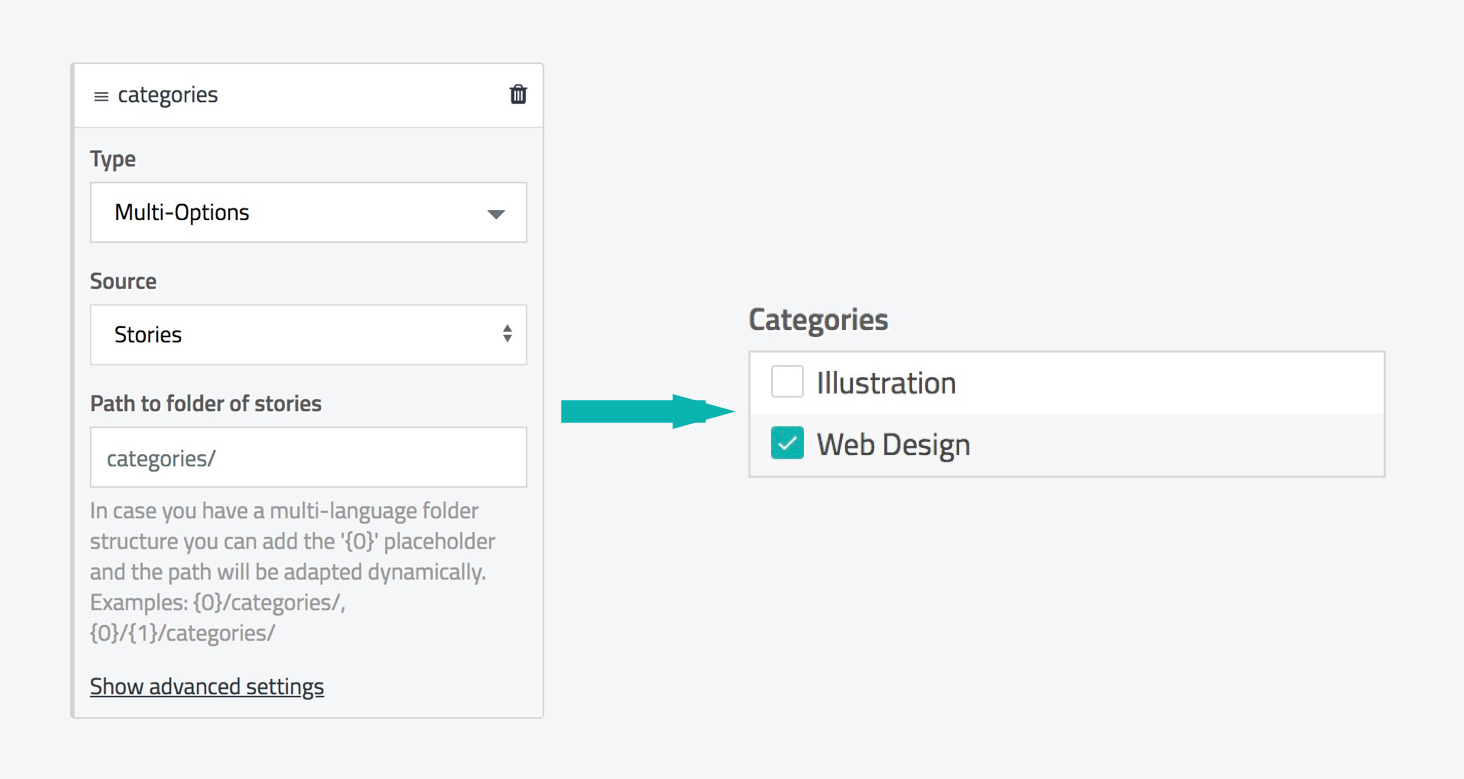Image resolution: width=1464 pixels, height=779 pixels.
Task: Open the Stories Source dropdown
Action: click(308, 335)
